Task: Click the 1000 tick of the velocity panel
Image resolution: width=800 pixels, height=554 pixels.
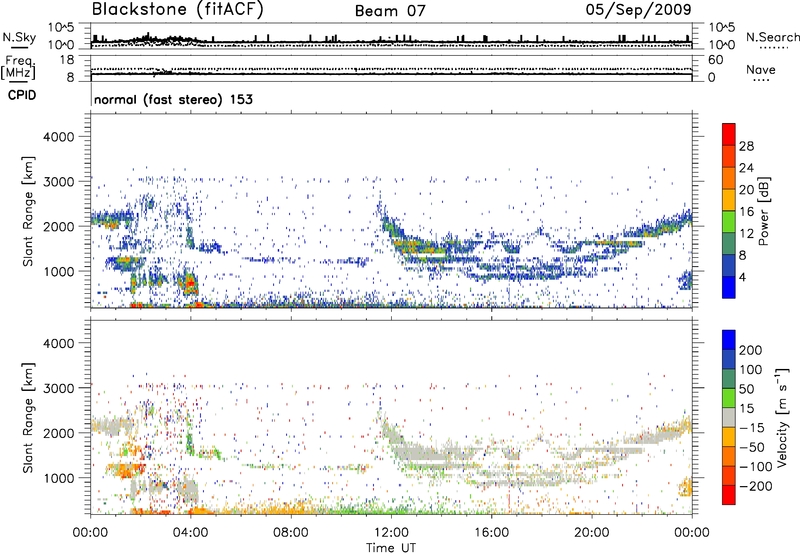Action: (59, 478)
